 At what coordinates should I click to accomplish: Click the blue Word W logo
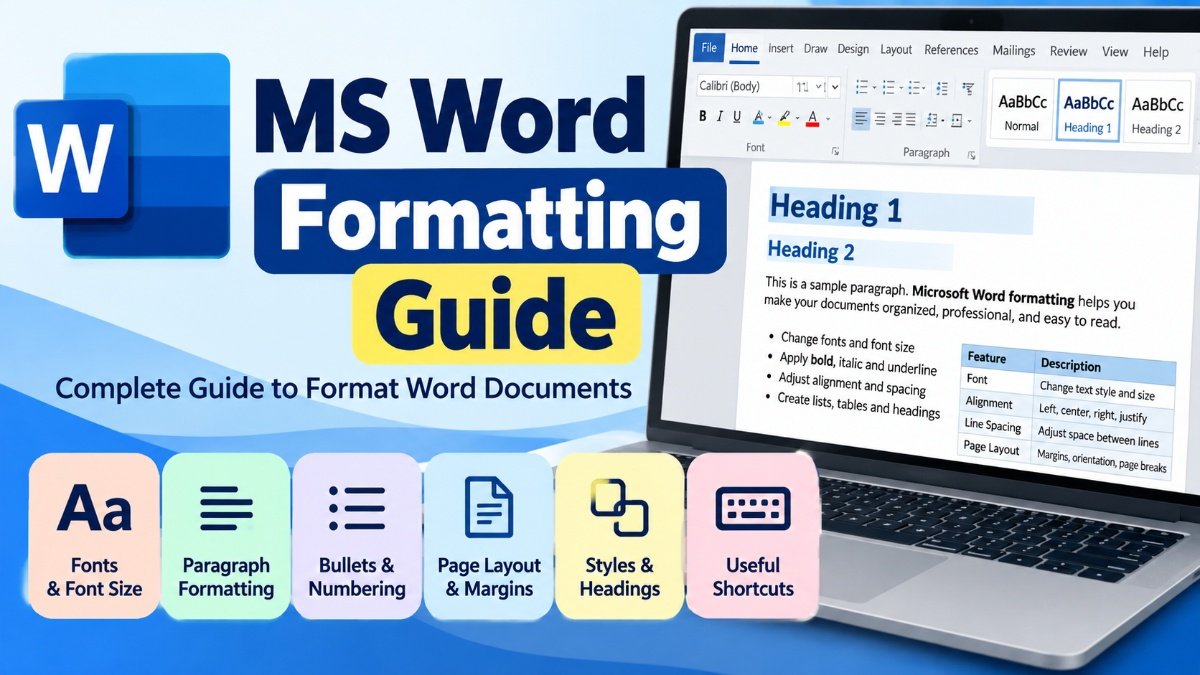coord(72,158)
